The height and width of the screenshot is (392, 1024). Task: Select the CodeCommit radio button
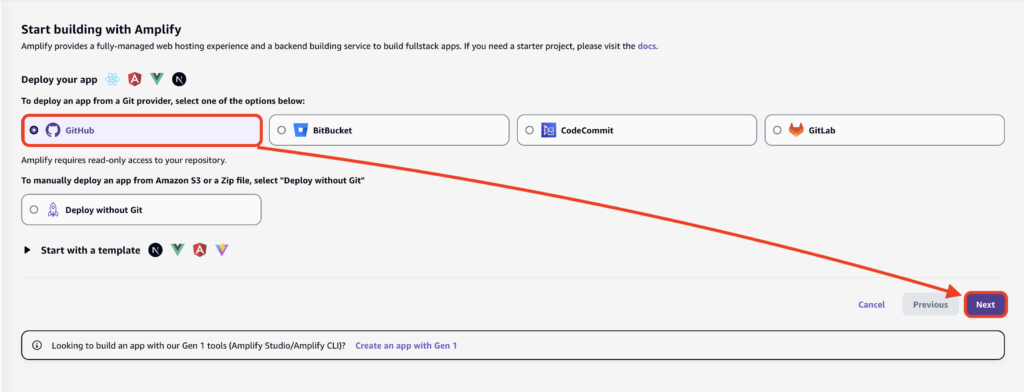tap(529, 130)
